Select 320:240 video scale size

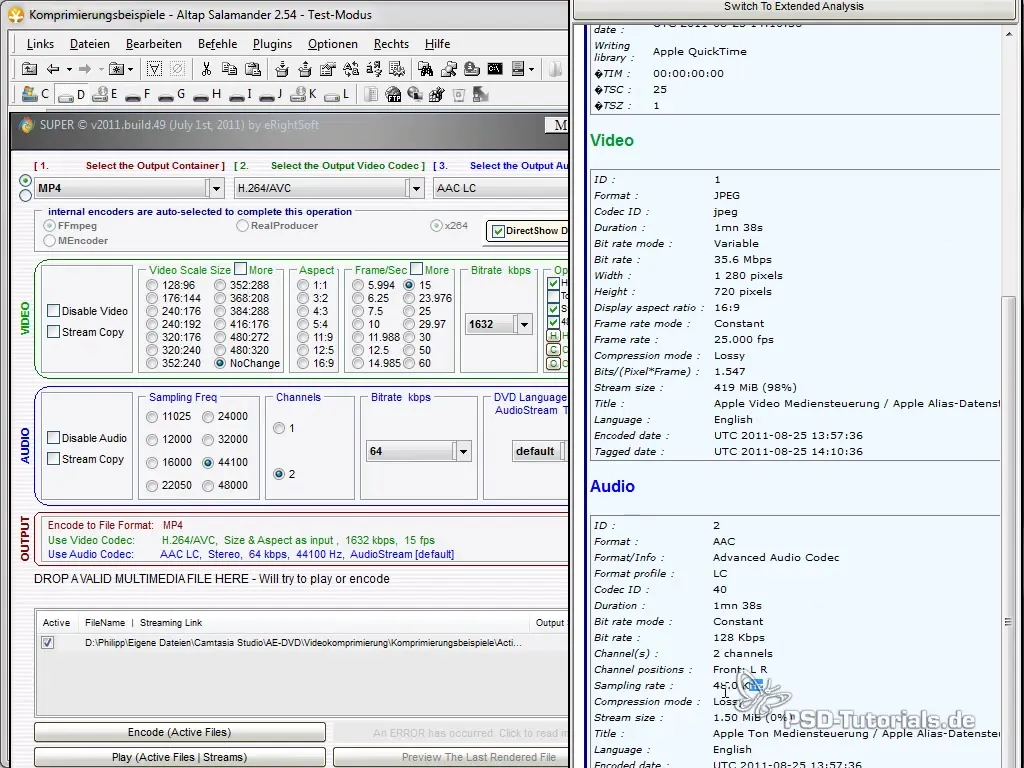[152, 350]
